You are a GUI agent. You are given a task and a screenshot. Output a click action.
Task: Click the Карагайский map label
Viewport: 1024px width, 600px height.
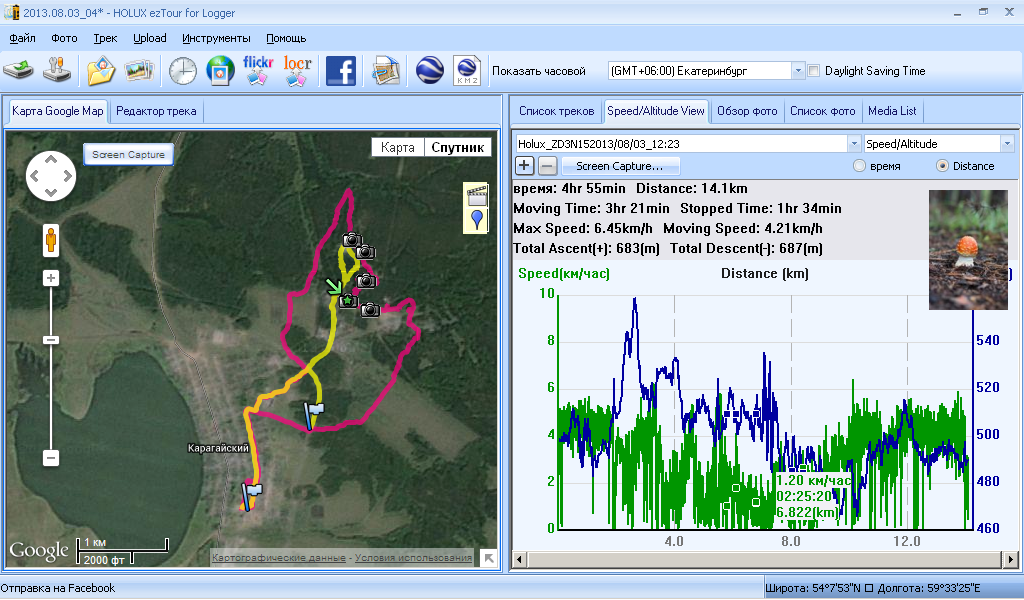coord(218,448)
